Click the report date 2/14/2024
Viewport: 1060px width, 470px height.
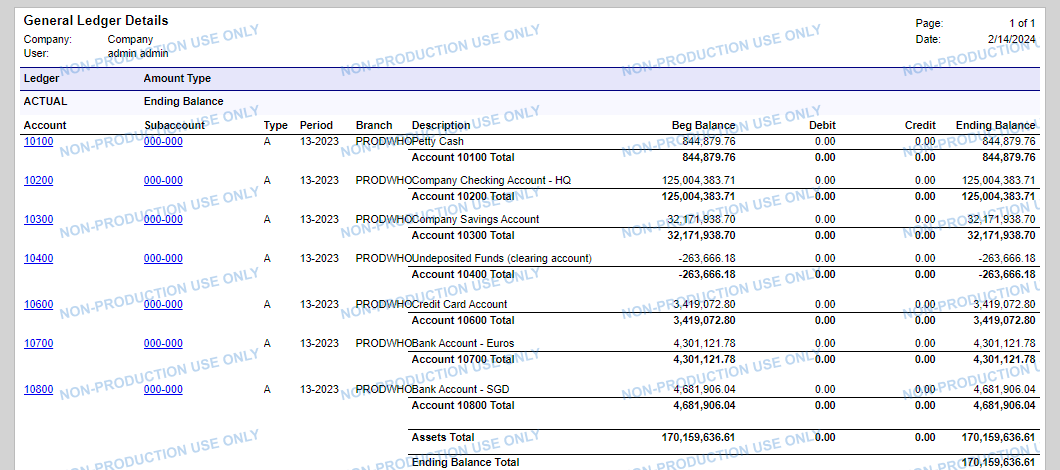(1011, 40)
